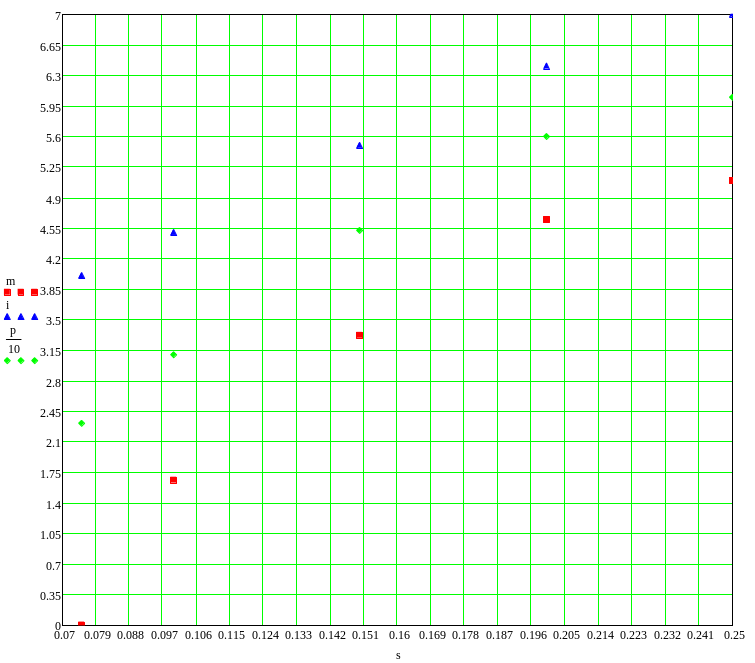Click the y-axis value 2.8
Screen dimensions: 755x663
(x=53, y=383)
